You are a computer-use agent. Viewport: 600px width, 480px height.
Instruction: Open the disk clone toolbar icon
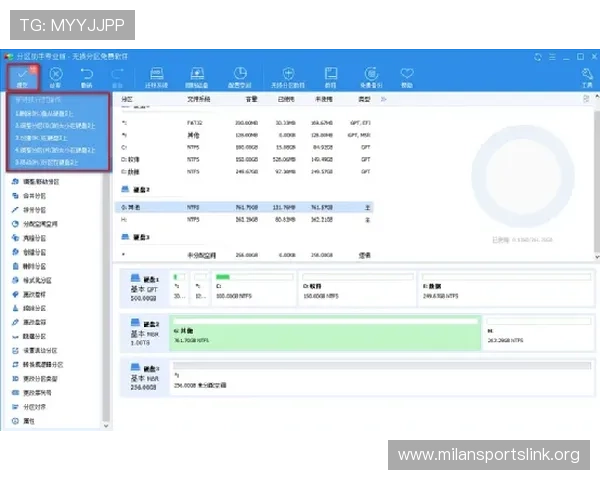click(197, 77)
